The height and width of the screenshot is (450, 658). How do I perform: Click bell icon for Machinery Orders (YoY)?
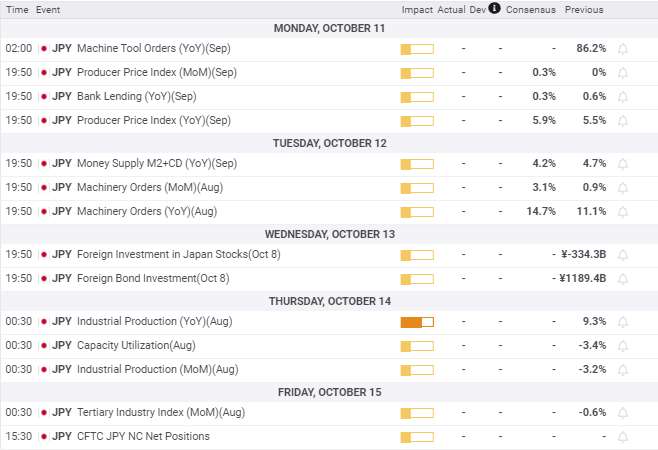pyautogui.click(x=623, y=211)
